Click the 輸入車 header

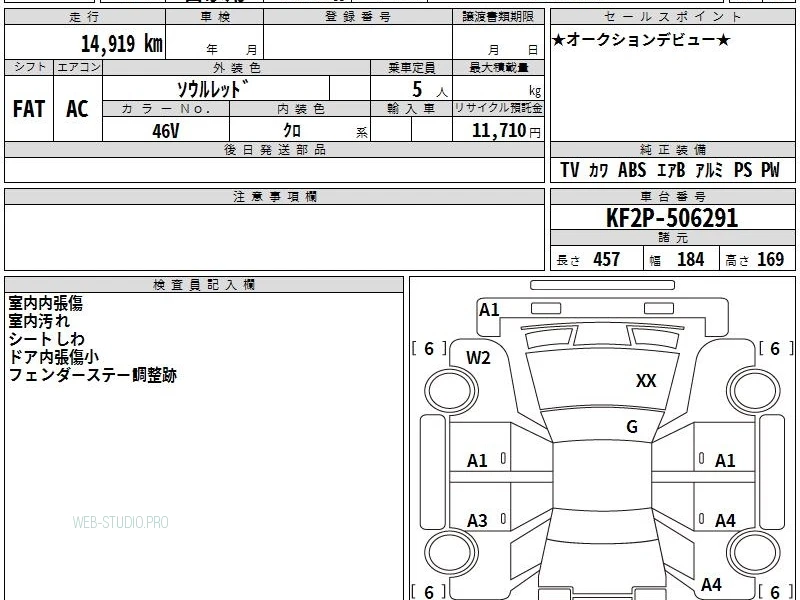[x=411, y=109]
